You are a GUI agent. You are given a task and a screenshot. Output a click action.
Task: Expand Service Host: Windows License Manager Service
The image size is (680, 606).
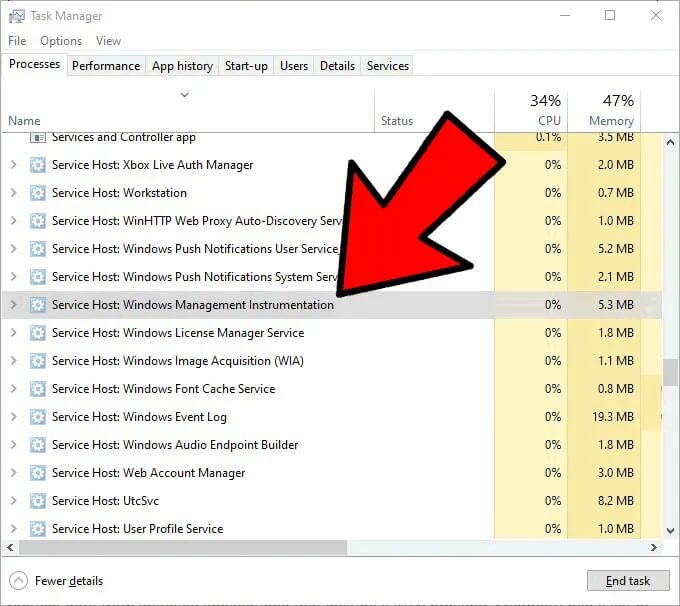(13, 333)
